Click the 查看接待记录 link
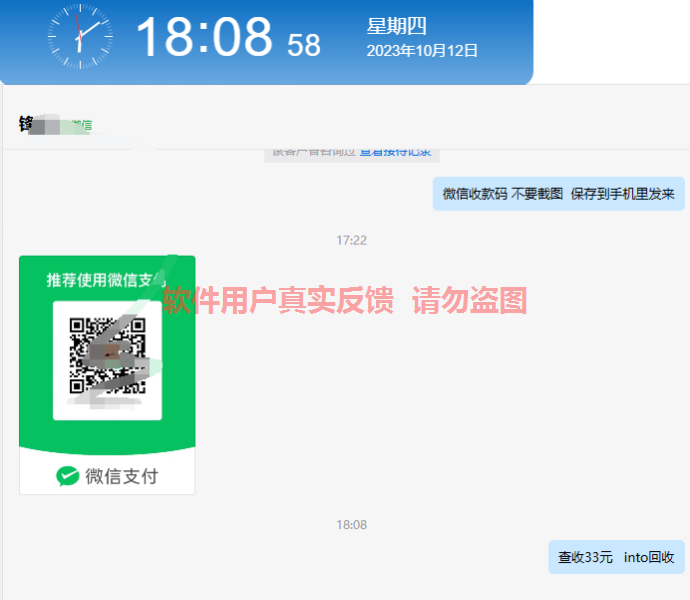Screen dimensions: 690x600 tap(395, 152)
